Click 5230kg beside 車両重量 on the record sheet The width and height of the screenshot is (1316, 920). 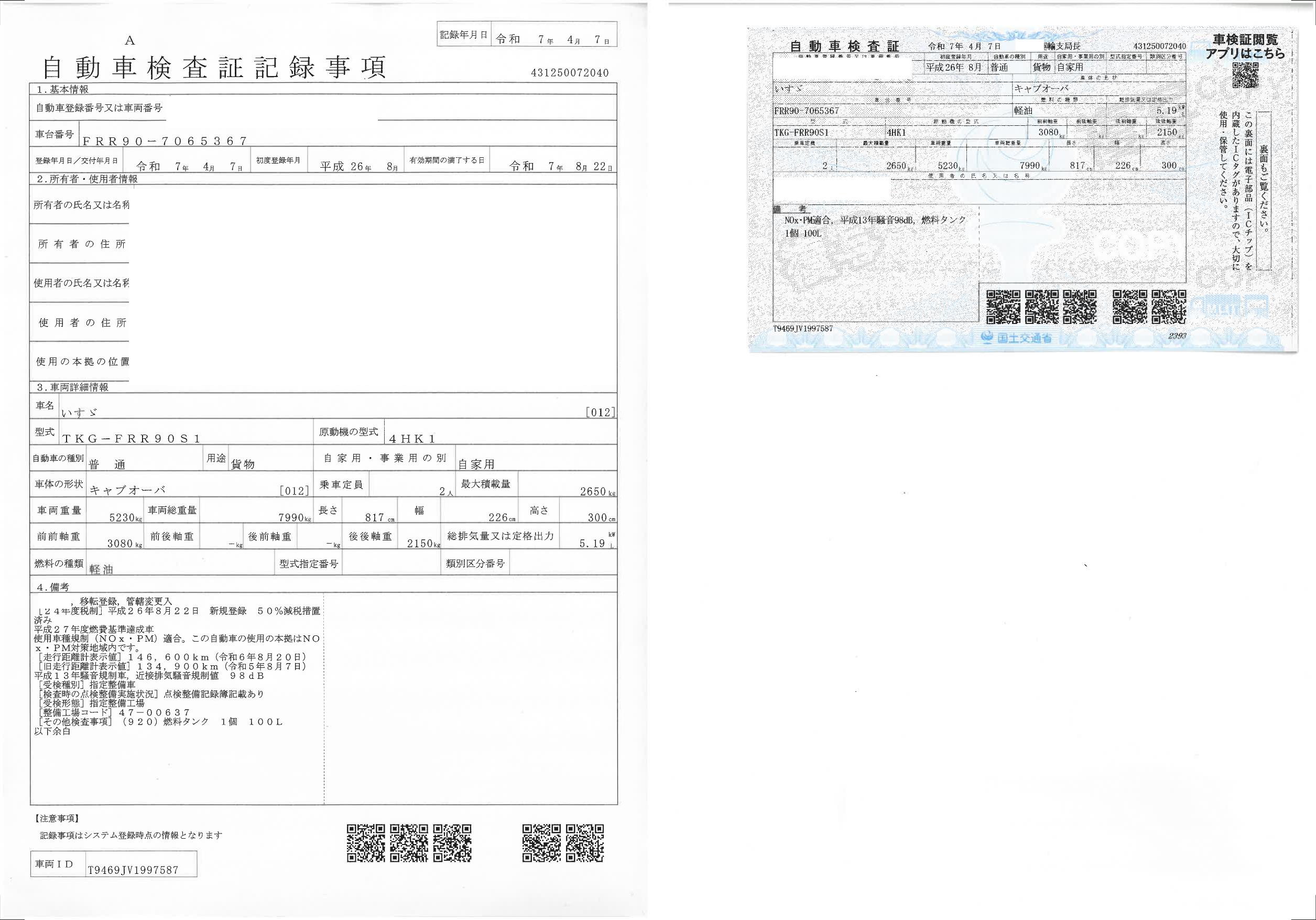(126, 517)
